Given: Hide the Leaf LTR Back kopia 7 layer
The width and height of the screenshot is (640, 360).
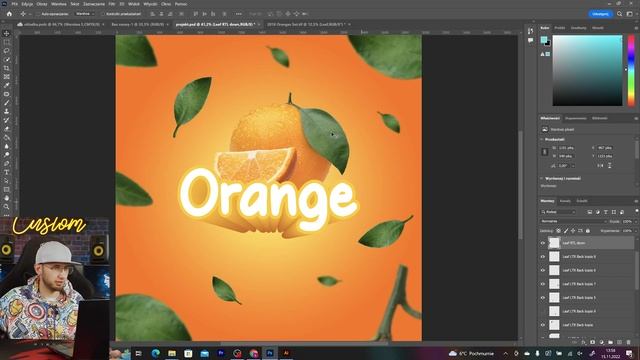Looking at the screenshot, I should pyautogui.click(x=543, y=284).
